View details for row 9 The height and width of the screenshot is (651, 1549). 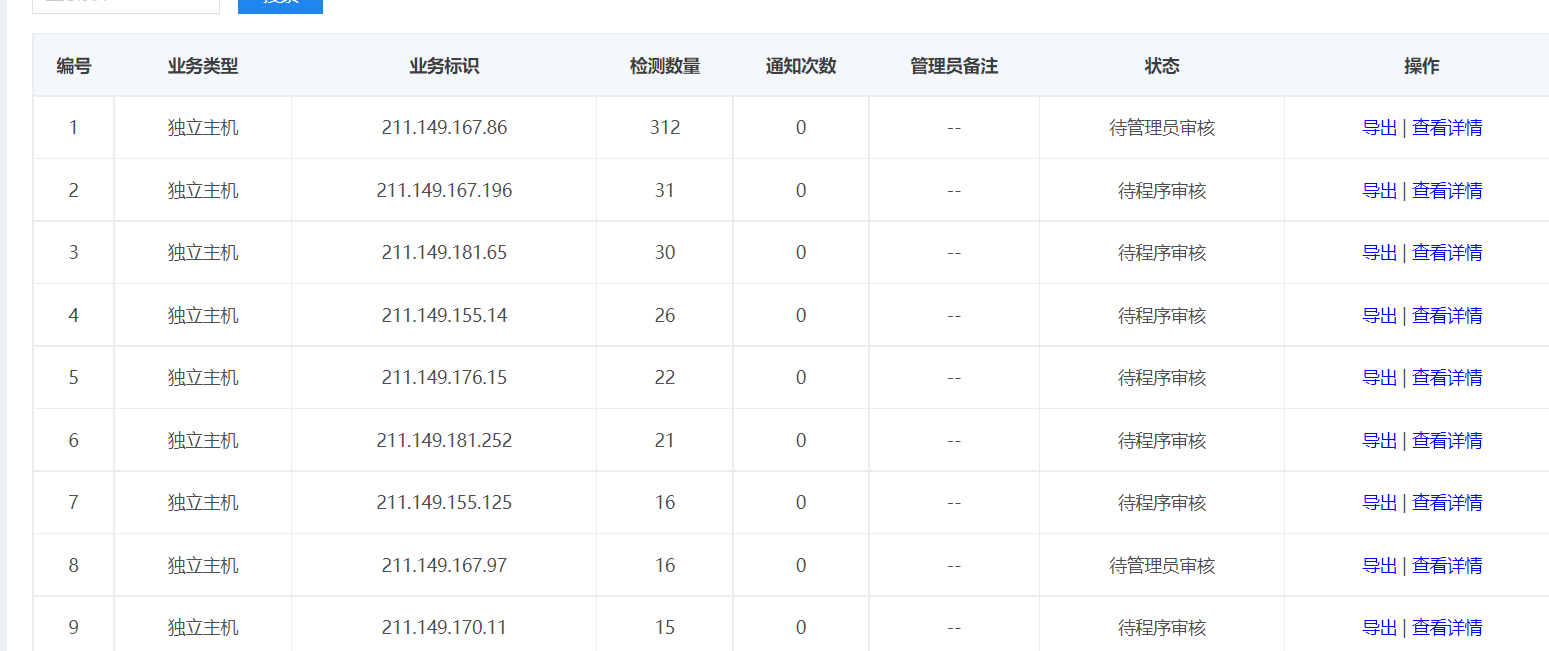(1446, 628)
